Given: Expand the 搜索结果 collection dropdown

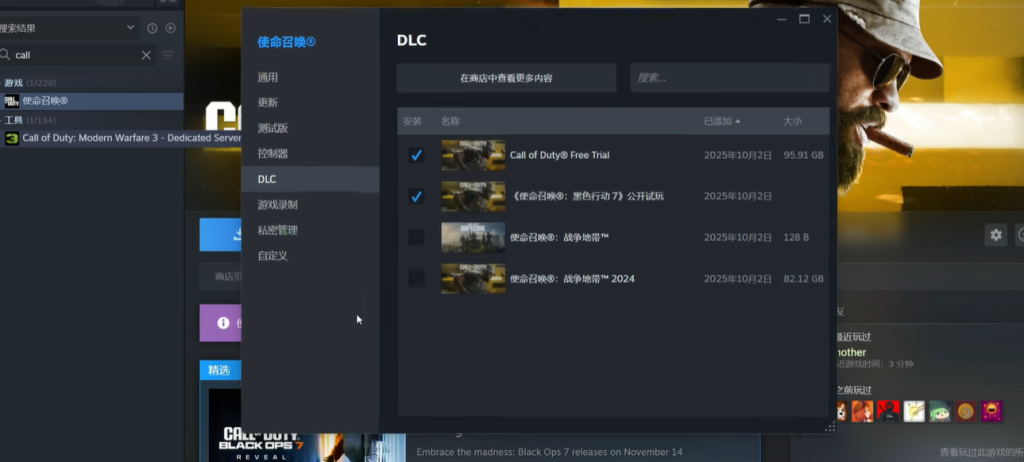Looking at the screenshot, I should (x=130, y=28).
